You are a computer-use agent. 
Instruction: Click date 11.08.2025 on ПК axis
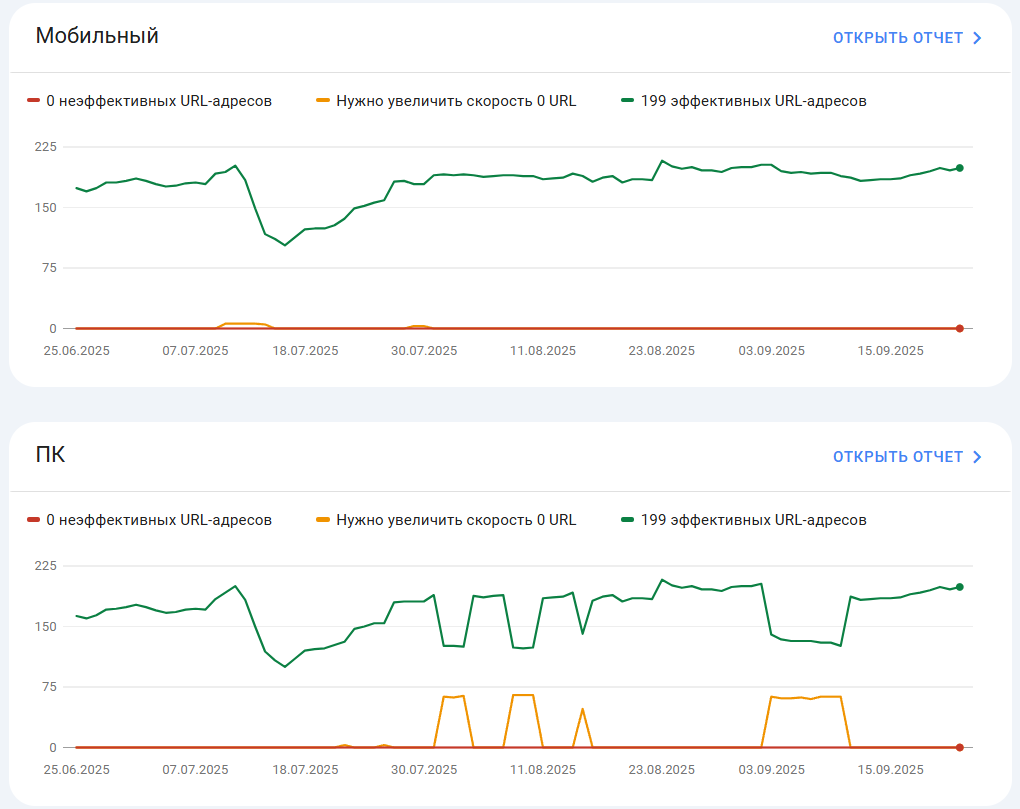point(543,769)
